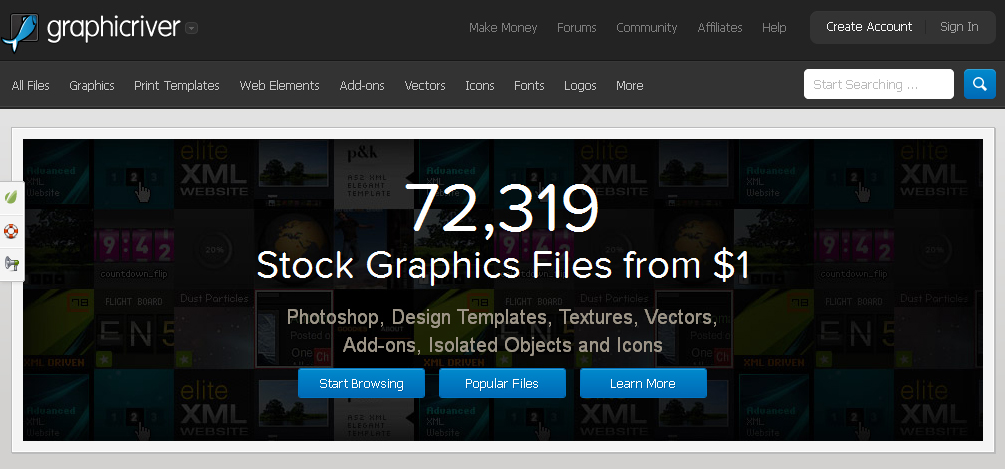Select All Files category
Viewport: 1005px width, 469px height.
coord(30,85)
